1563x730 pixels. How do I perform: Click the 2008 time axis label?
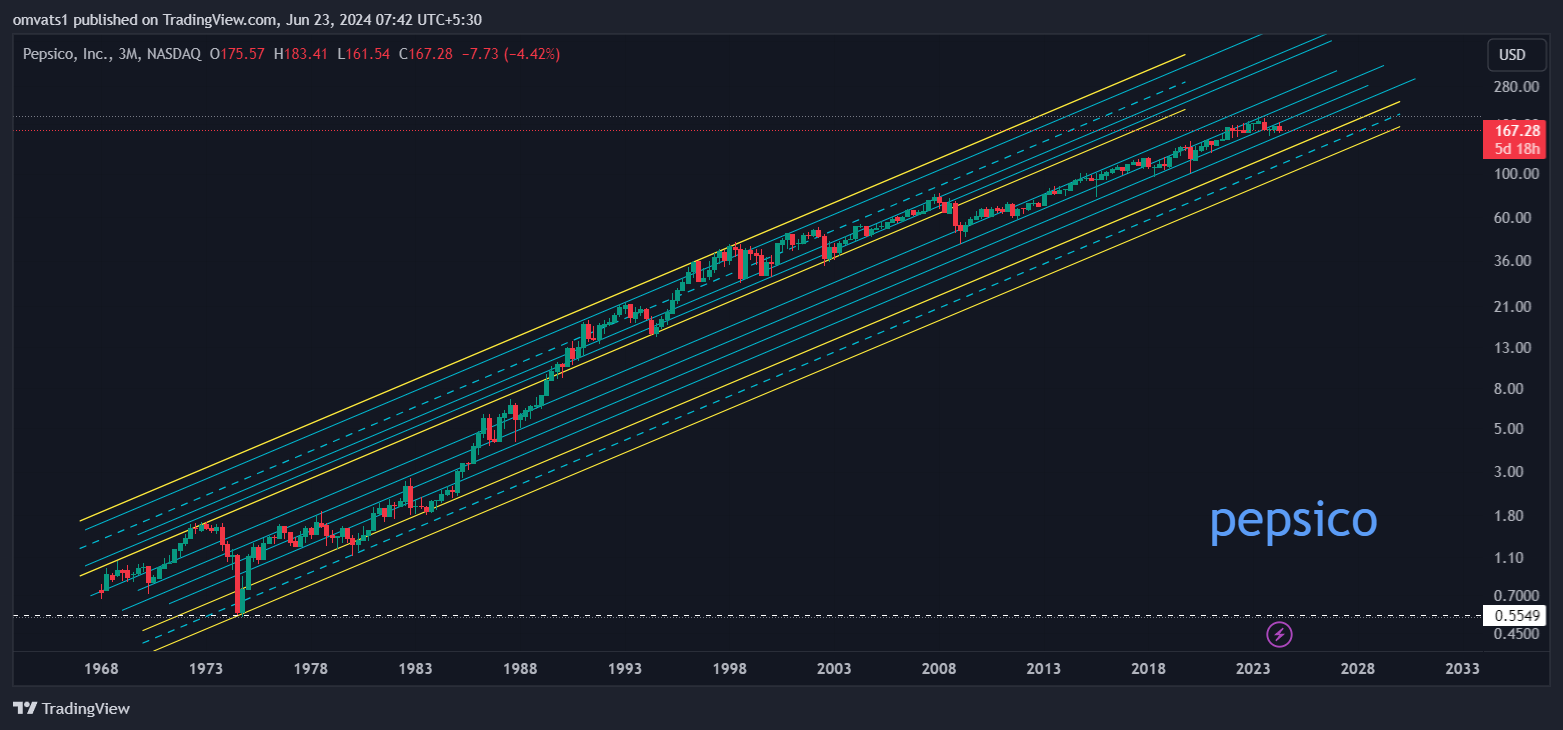click(x=939, y=669)
